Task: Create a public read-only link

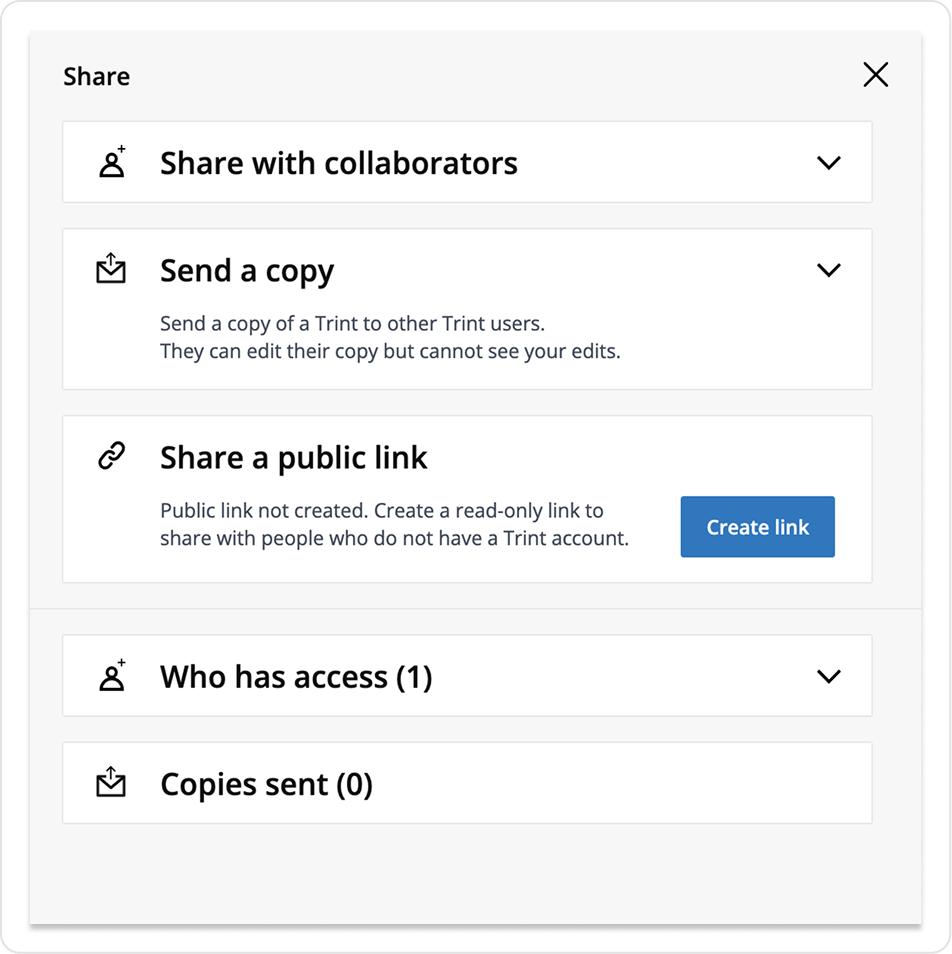Action: coord(757,527)
